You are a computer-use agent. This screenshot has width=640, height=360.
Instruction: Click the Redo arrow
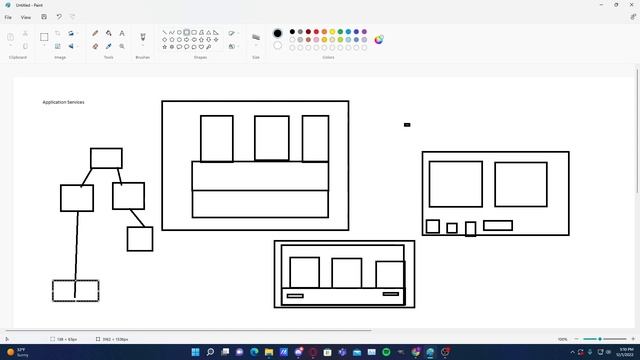coord(73,17)
